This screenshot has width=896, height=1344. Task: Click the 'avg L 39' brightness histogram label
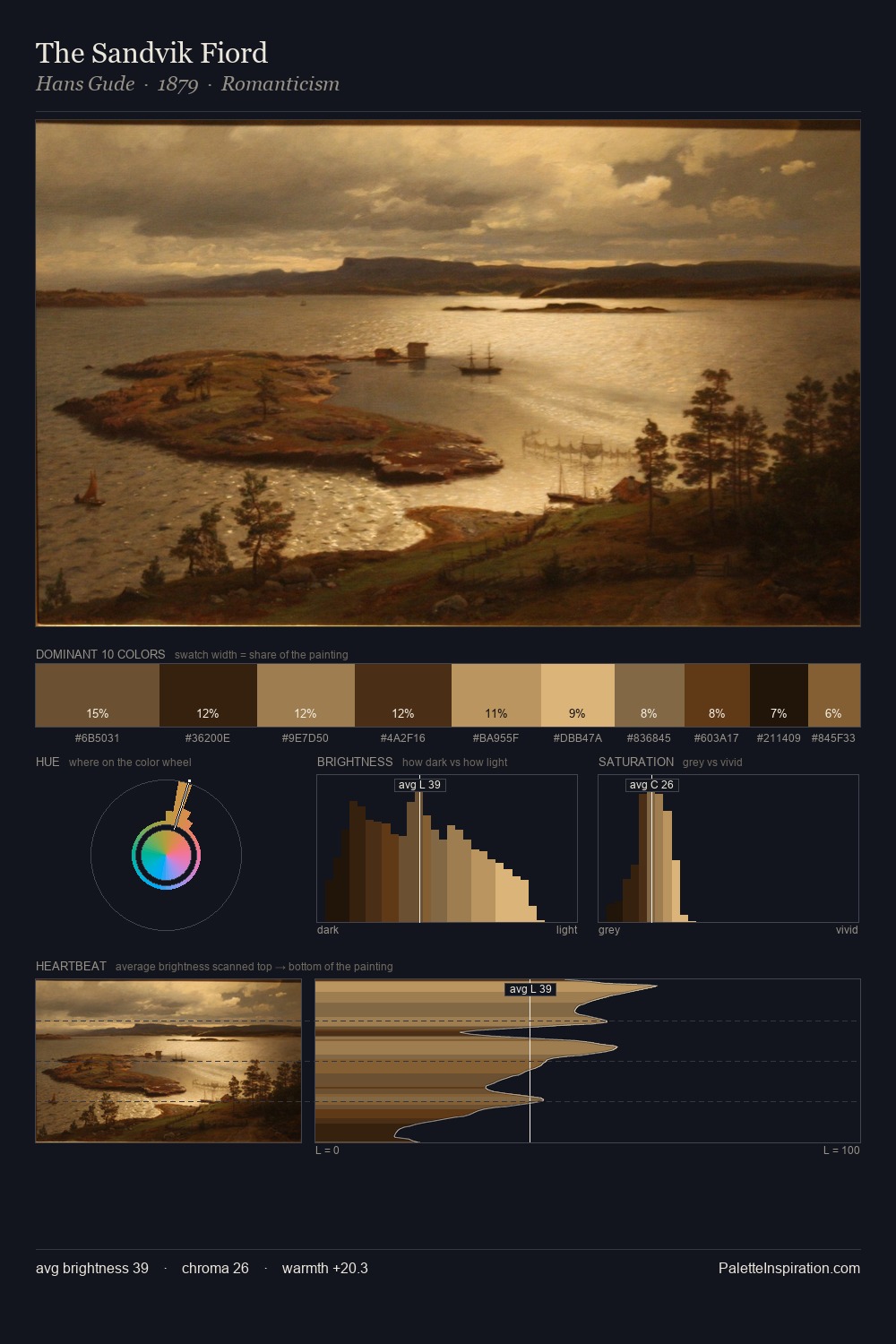pos(420,785)
